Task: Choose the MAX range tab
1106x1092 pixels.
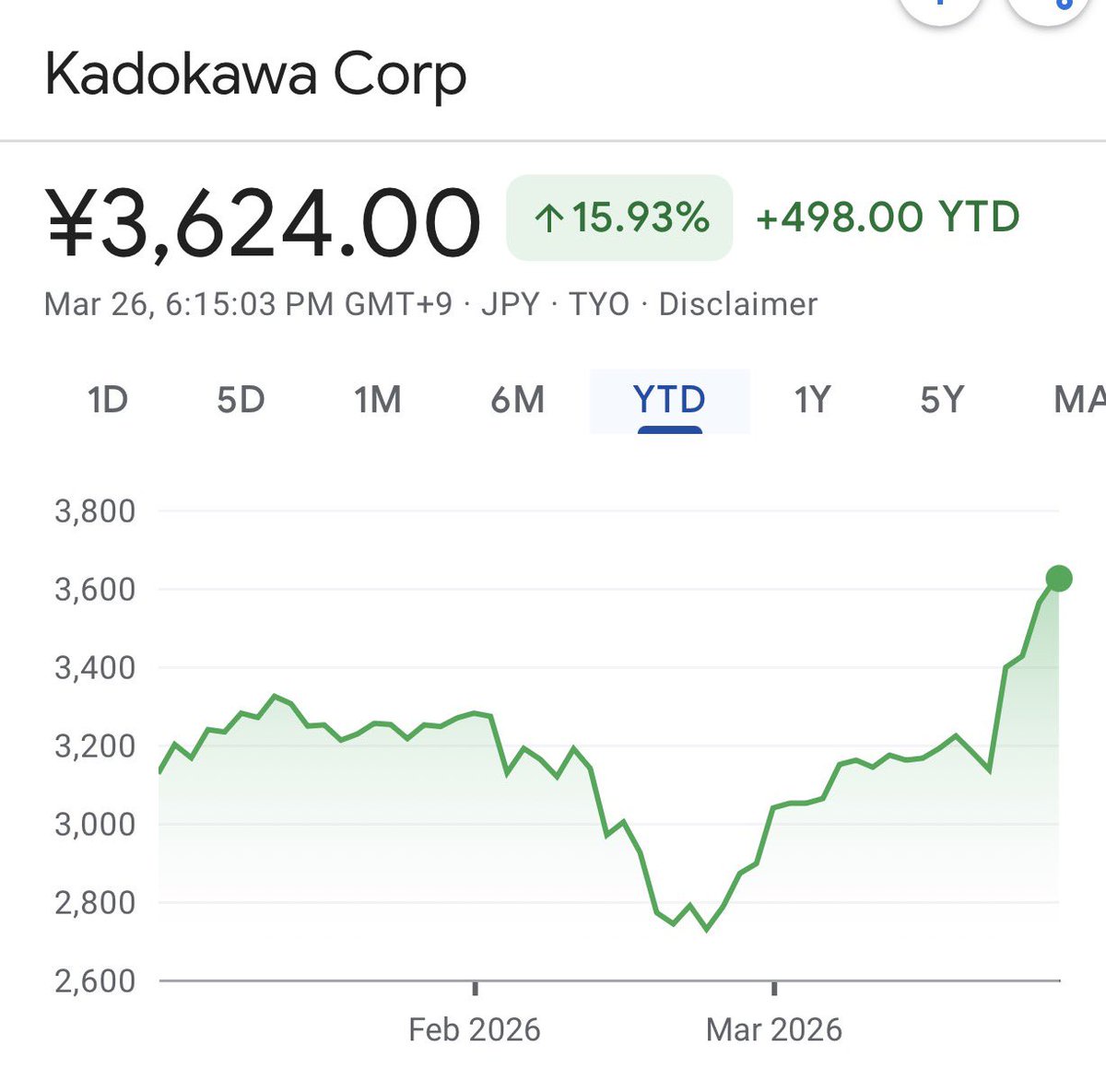Action: [x=1080, y=401]
